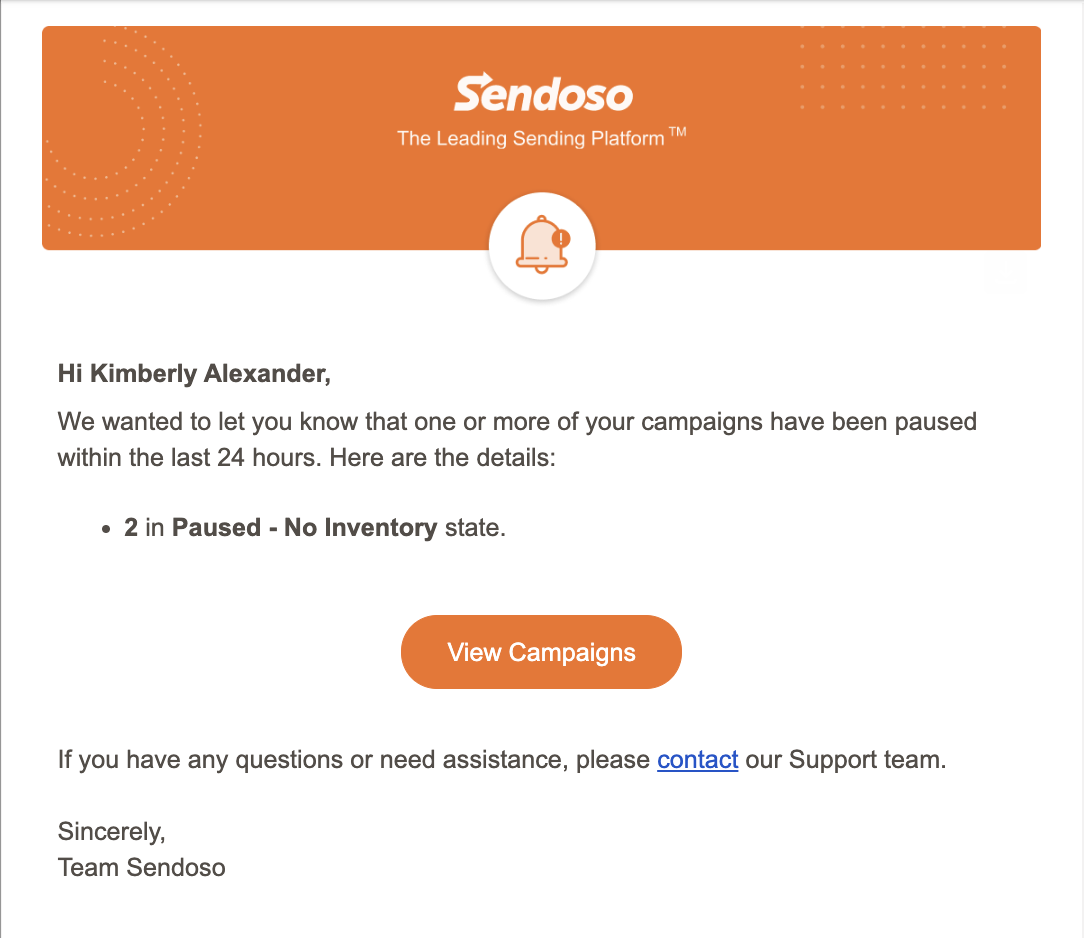The width and height of the screenshot is (1084, 938).
Task: Click the Sendoso logo in the banner
Action: pyautogui.click(x=543, y=93)
